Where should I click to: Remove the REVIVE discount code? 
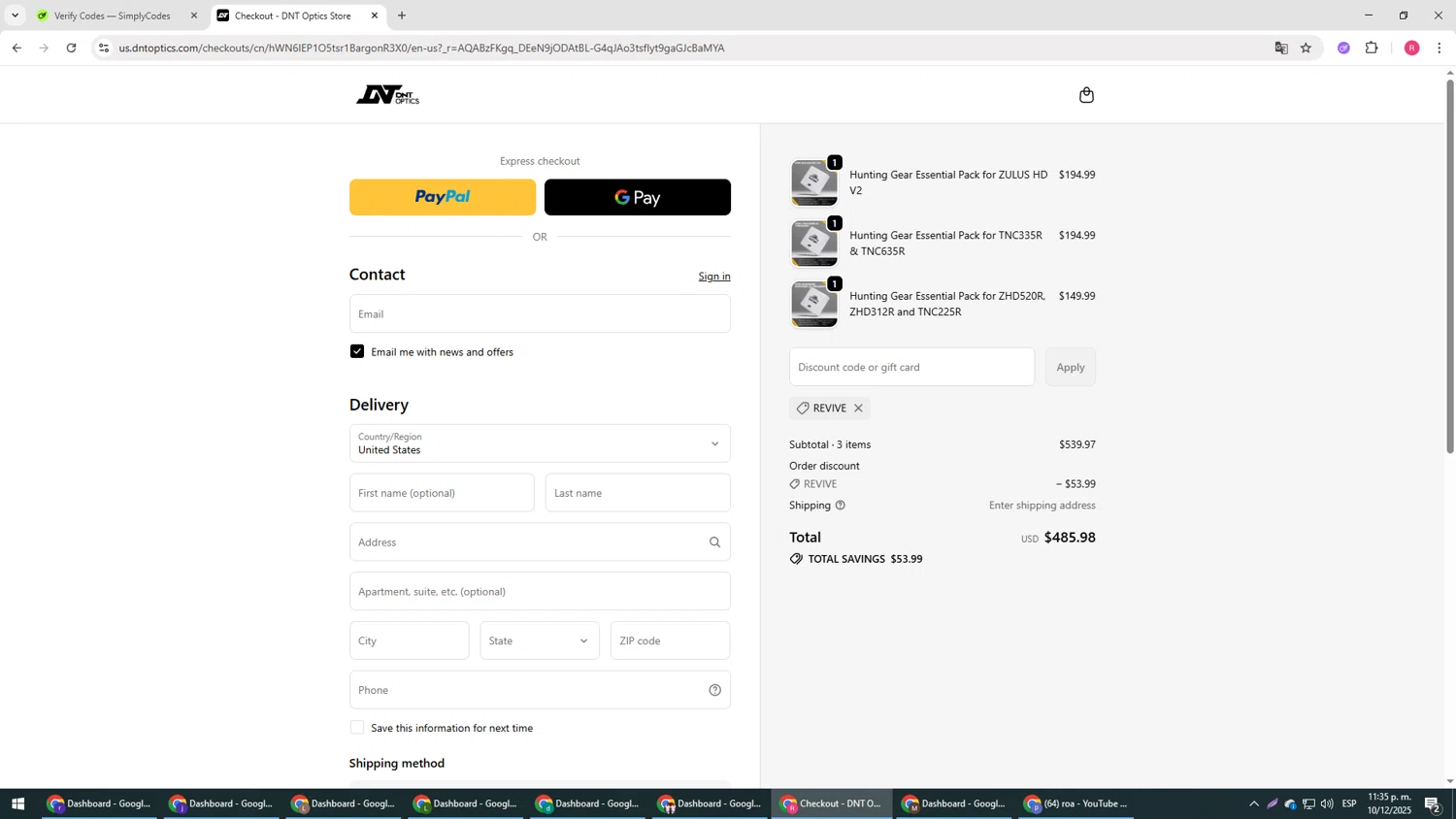tap(858, 409)
